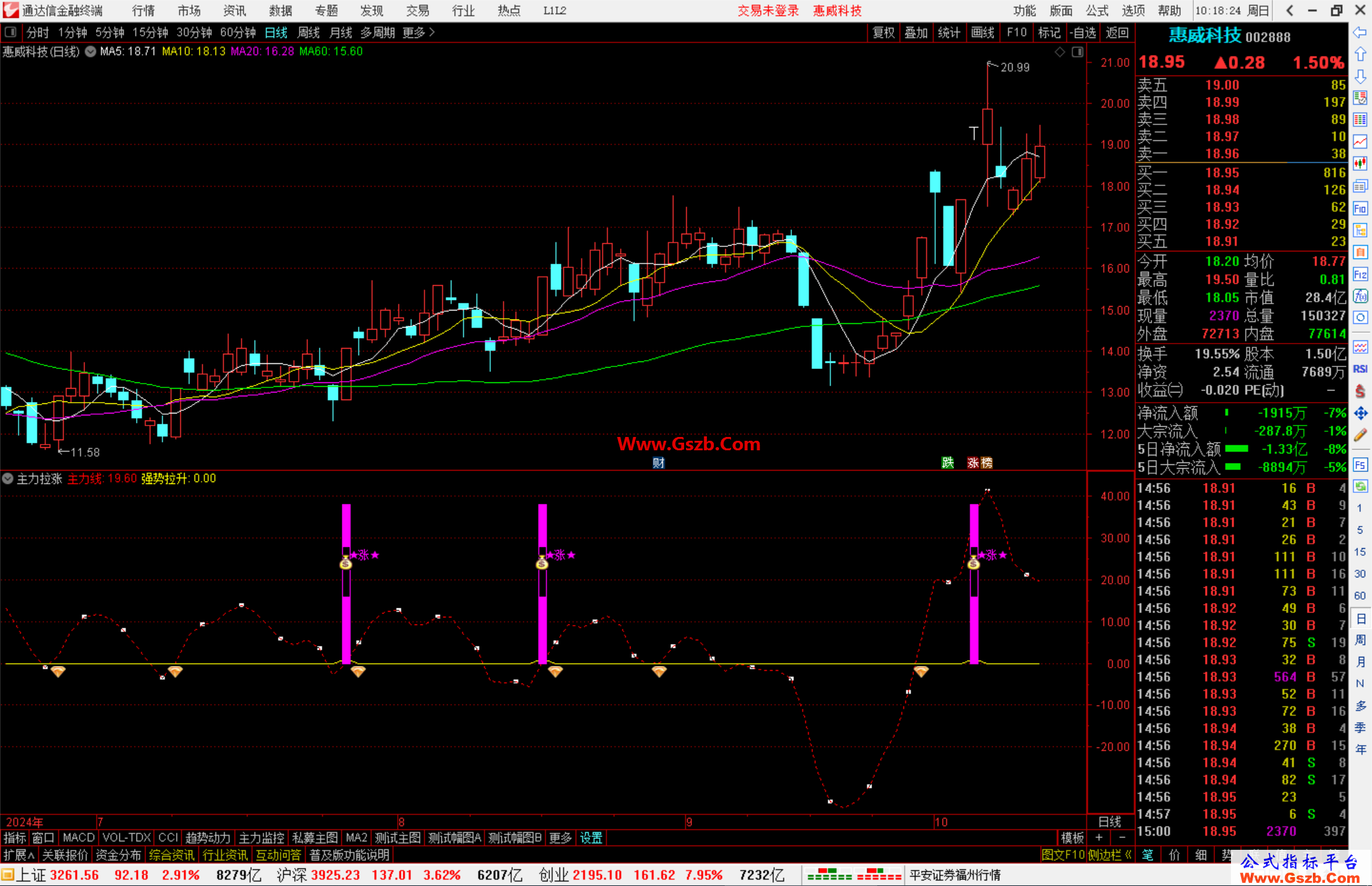This screenshot has width=1372, height=886.
Task: Toggle the MA indicator circle beside 惠威科技(日线)
Action: pos(90,52)
